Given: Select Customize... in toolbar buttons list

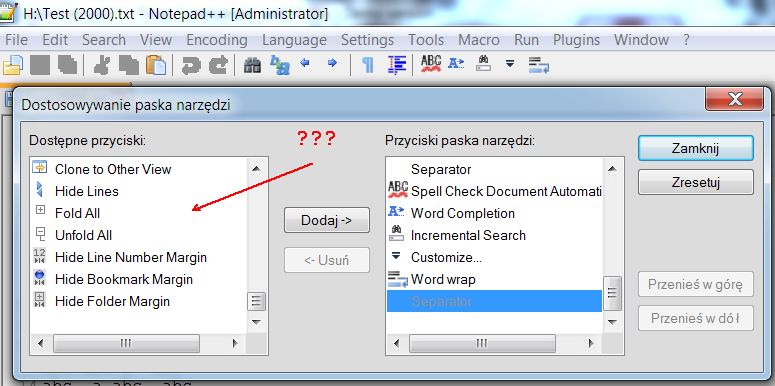Looking at the screenshot, I should pos(494,257).
